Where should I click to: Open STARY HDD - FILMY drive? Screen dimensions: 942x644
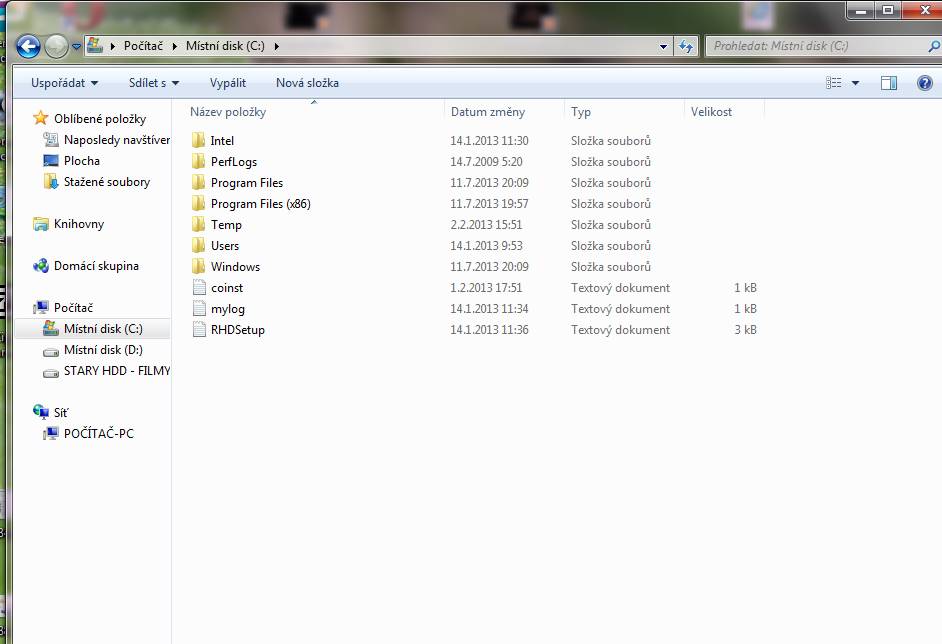click(117, 371)
